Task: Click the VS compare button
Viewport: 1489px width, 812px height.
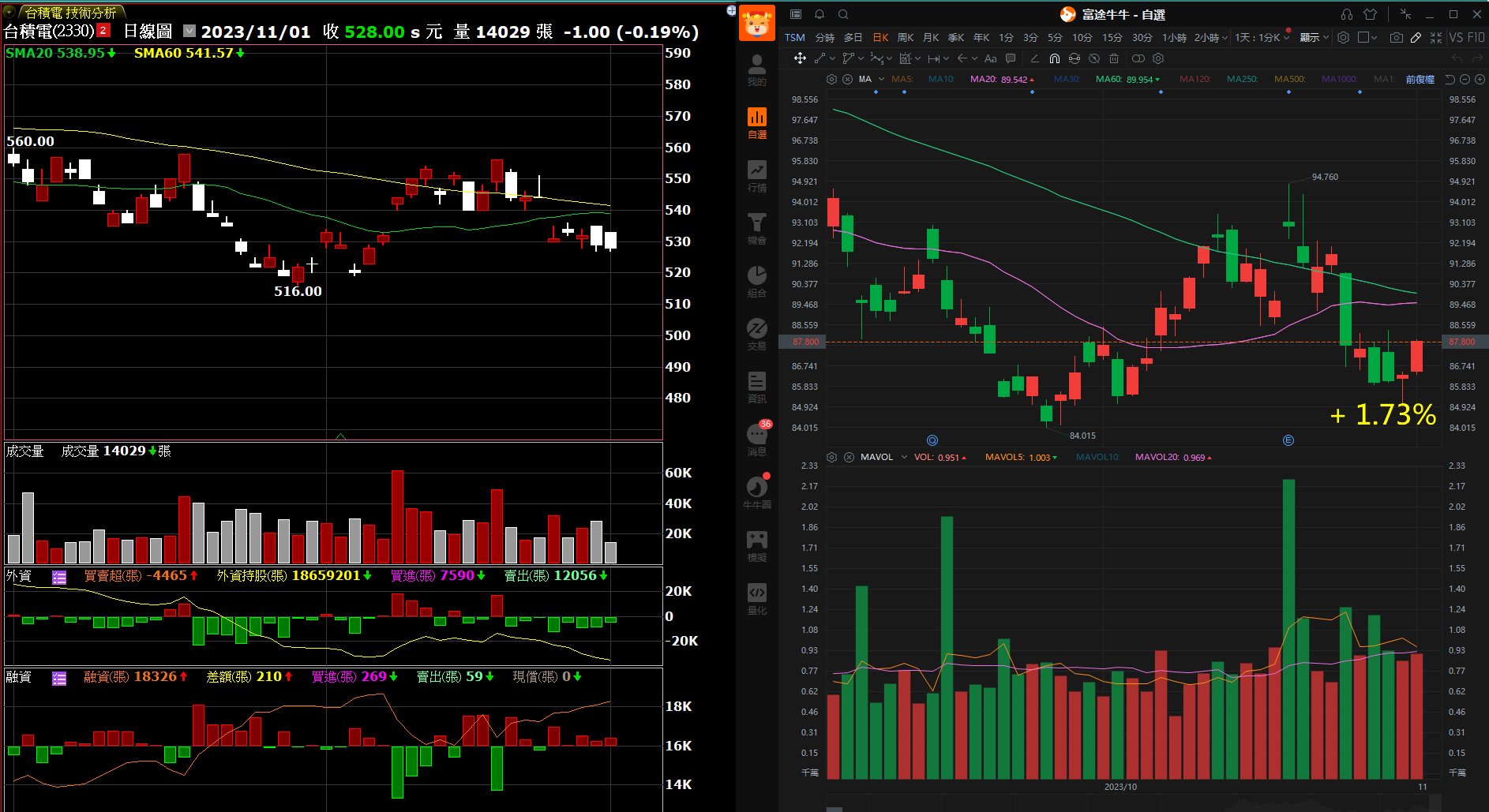Action: tap(1456, 37)
